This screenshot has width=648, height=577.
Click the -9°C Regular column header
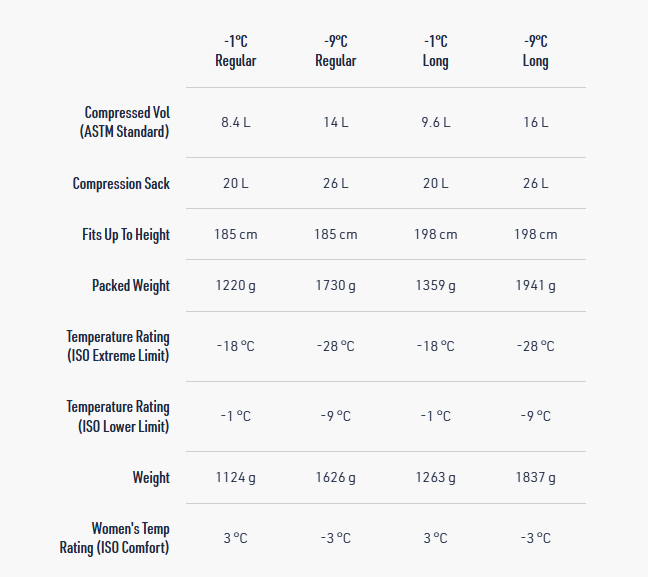point(336,51)
